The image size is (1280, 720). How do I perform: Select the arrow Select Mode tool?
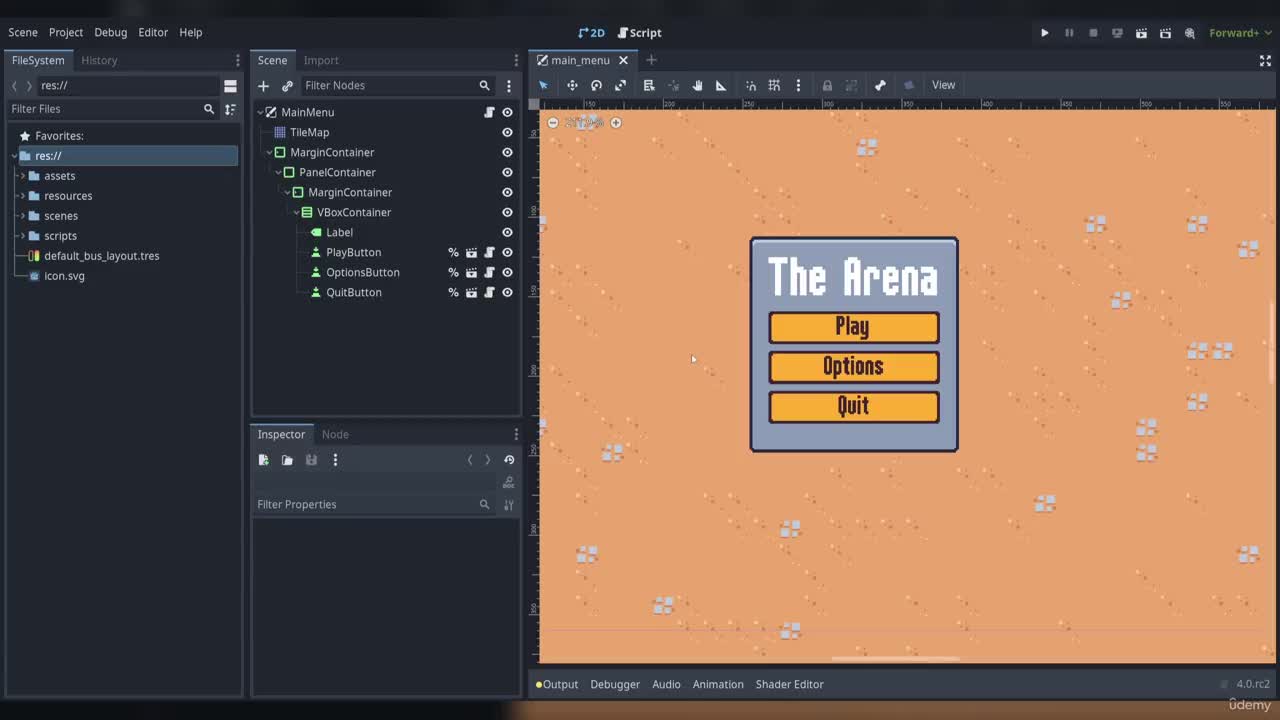[x=543, y=85]
